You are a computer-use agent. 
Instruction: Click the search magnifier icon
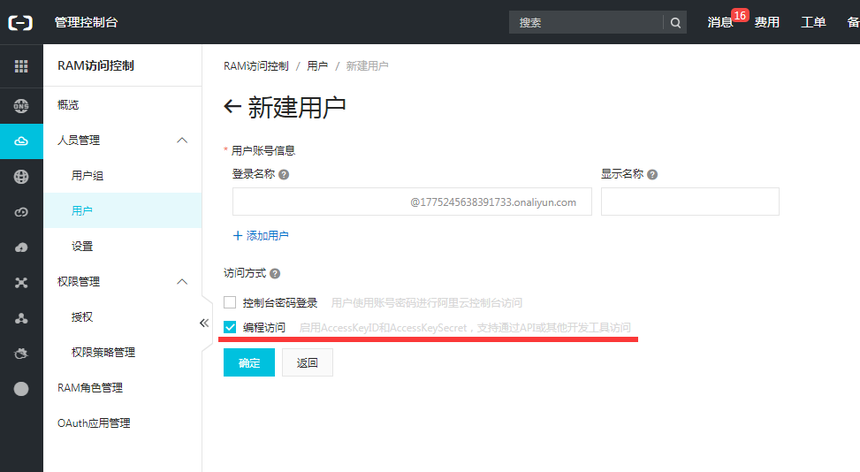(x=675, y=22)
